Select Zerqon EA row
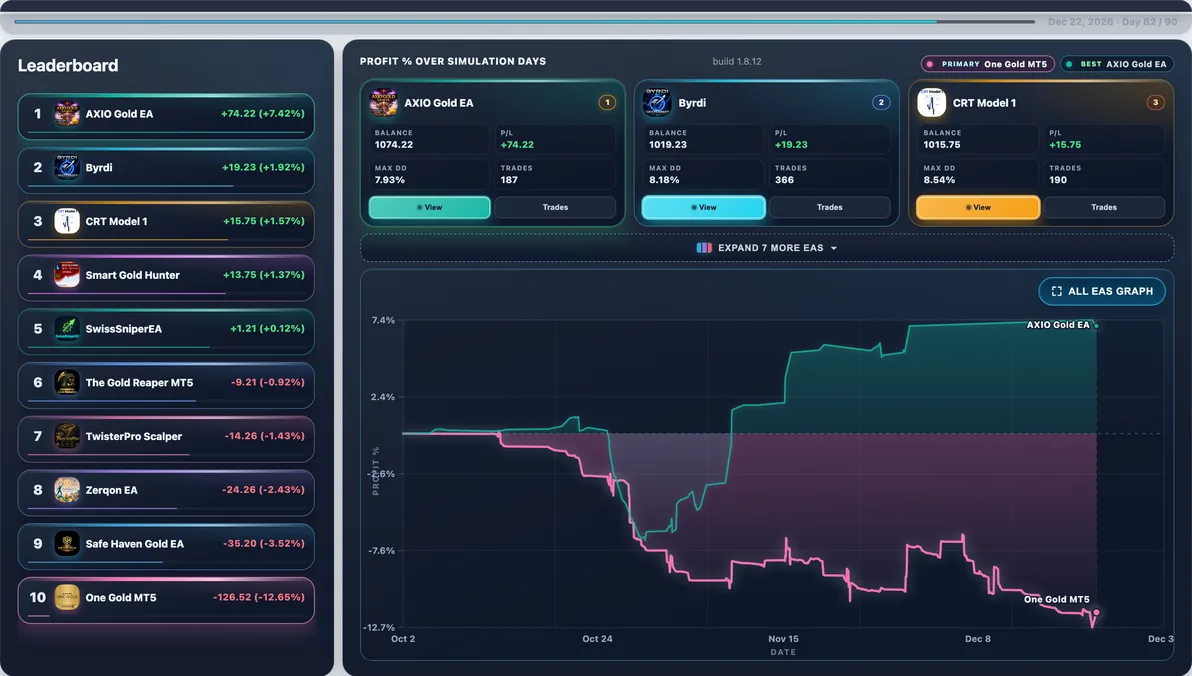 pos(166,493)
